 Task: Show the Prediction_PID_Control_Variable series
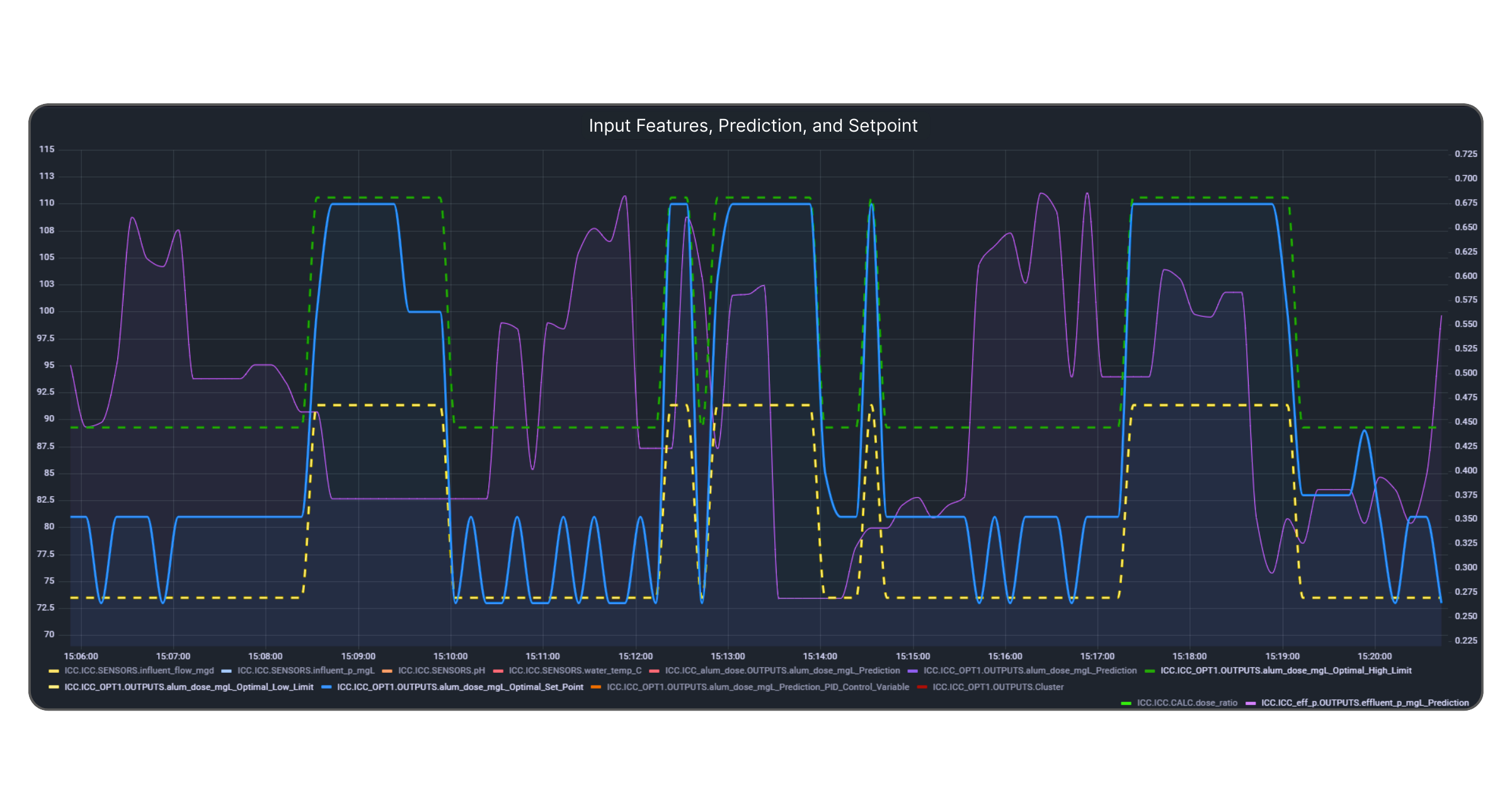pos(757,687)
